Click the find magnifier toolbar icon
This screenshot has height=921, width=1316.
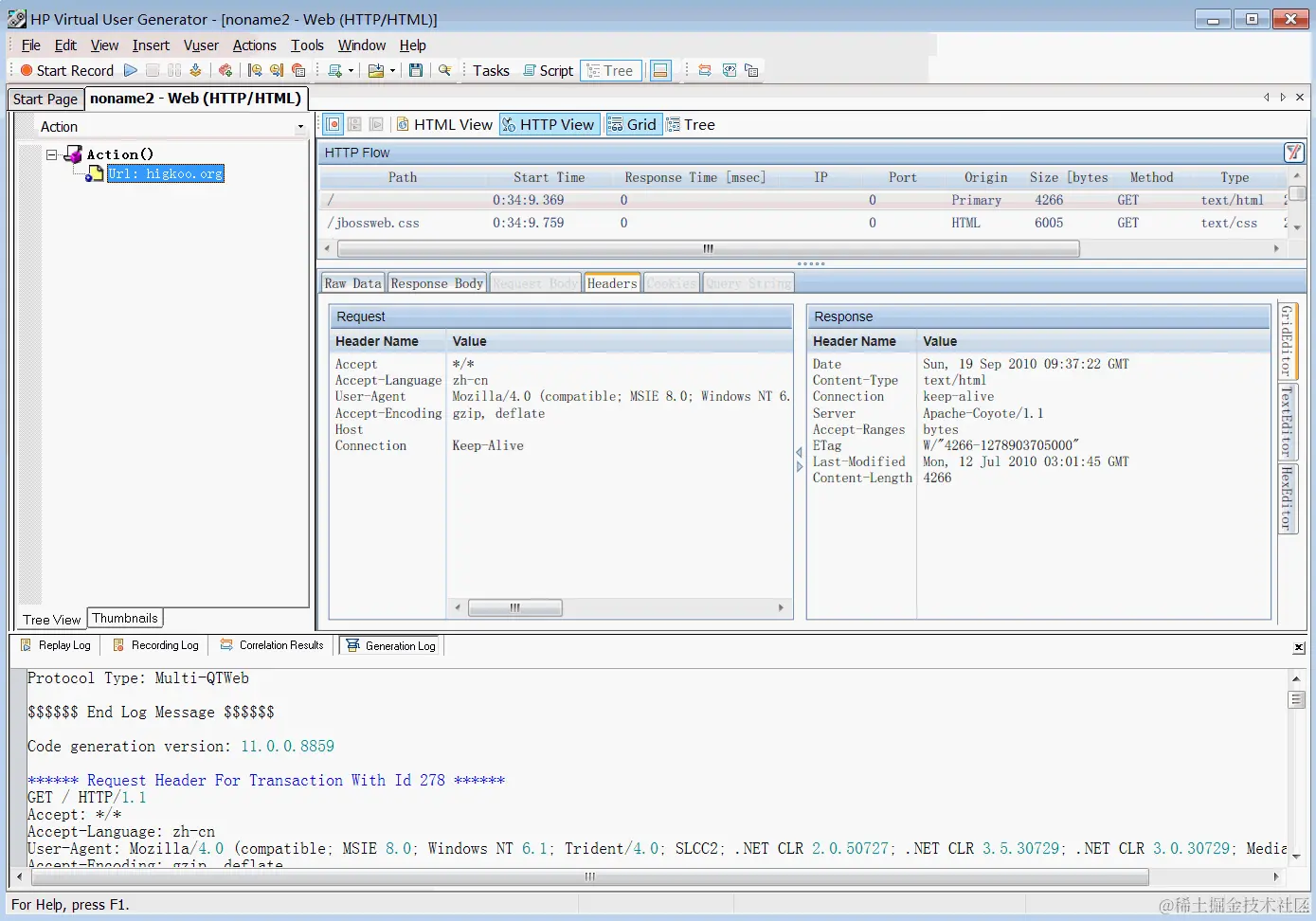point(444,70)
